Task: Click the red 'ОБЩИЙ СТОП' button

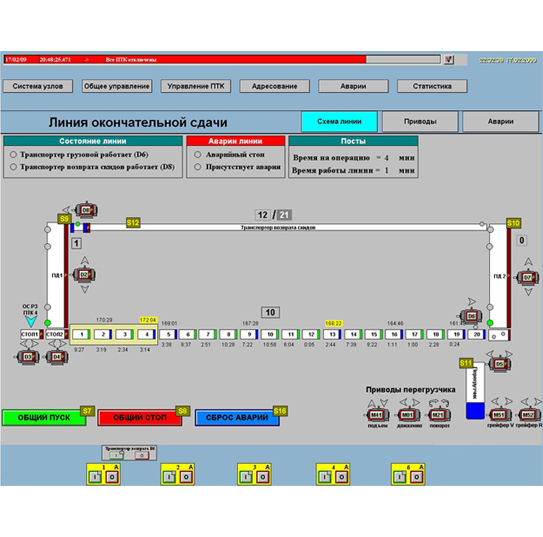Action: (140, 418)
